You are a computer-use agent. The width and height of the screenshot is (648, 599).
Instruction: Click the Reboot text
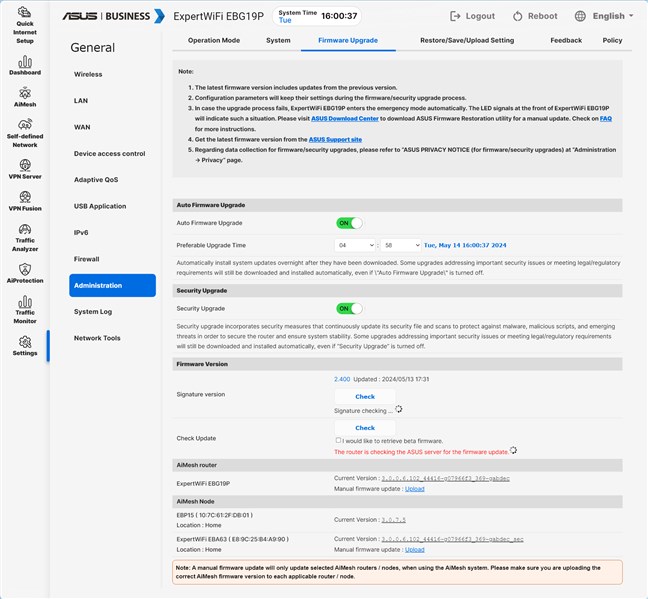click(543, 16)
